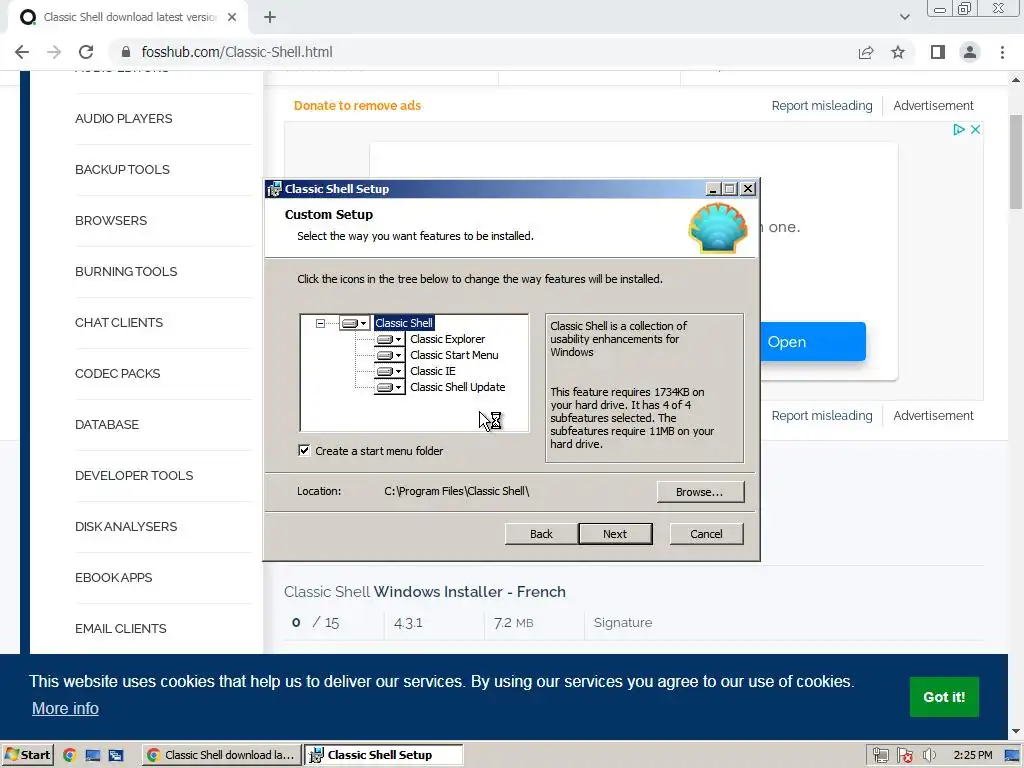1024x768 pixels.
Task: Open the Chrome three-dot menu
Action: pyautogui.click(x=1002, y=52)
